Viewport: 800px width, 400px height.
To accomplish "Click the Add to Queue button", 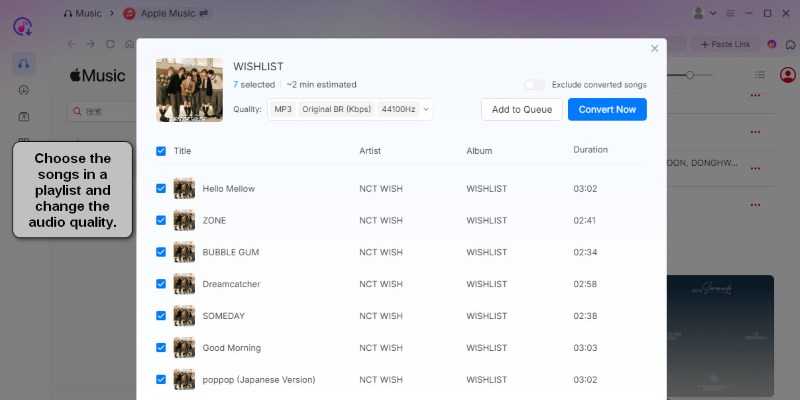I will tap(522, 109).
